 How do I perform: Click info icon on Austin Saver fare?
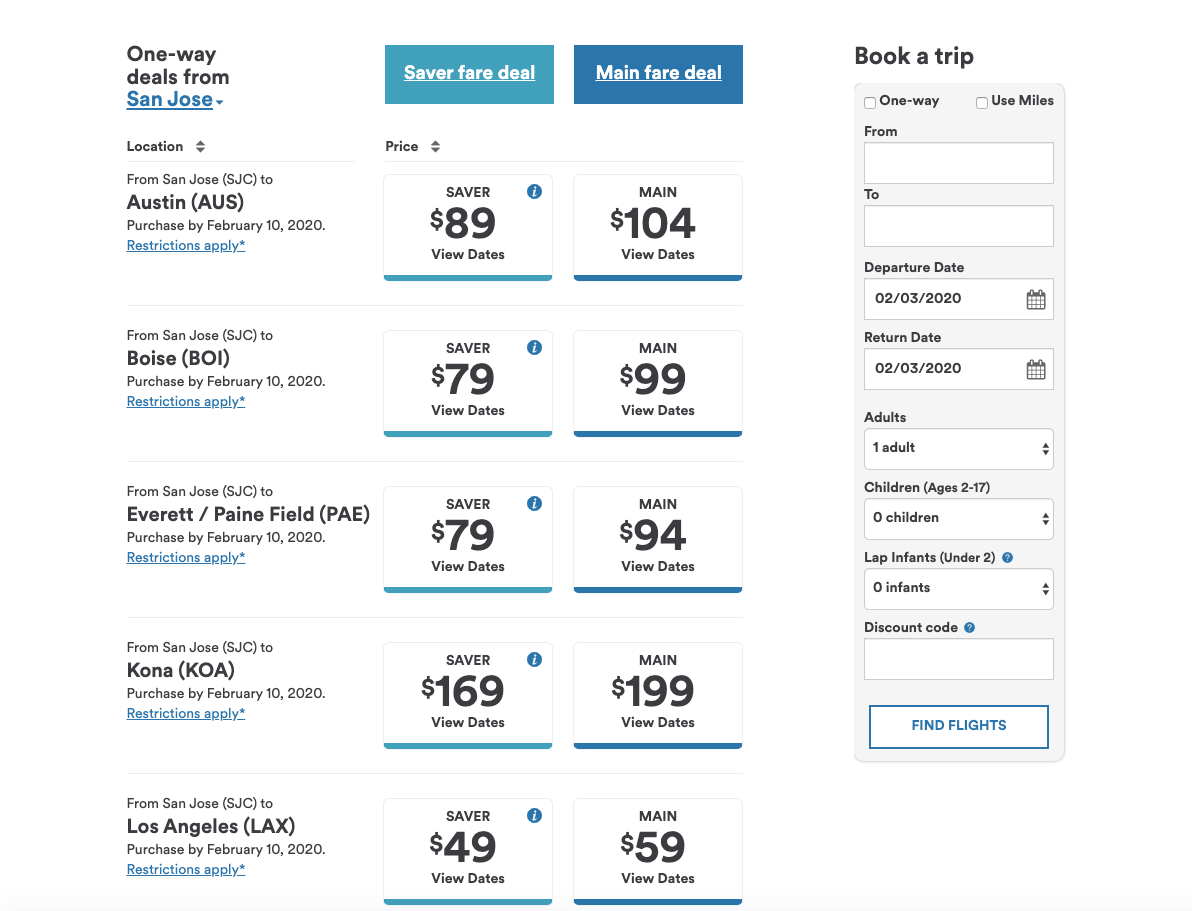point(534,192)
